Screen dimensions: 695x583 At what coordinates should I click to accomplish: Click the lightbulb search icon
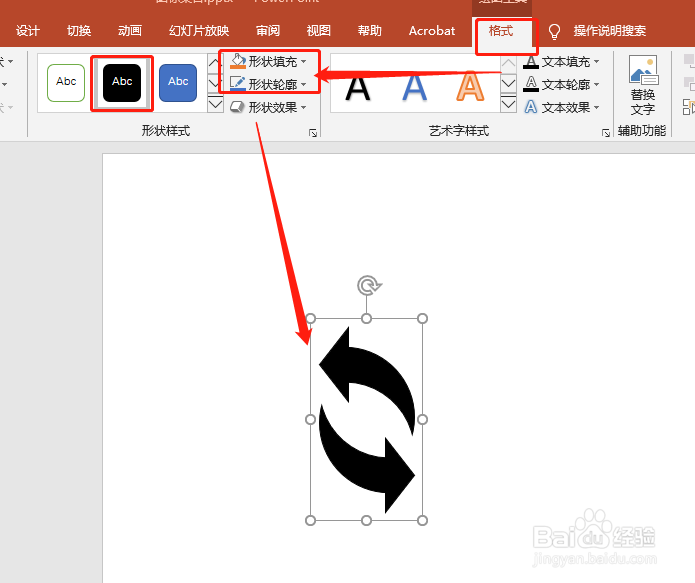point(554,31)
